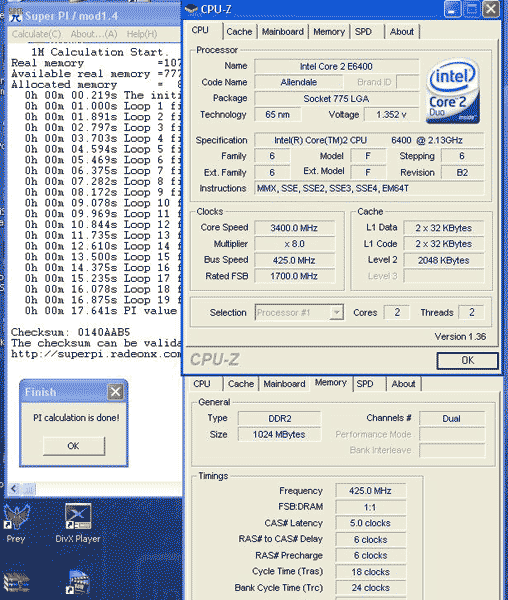Open the bottom-left desktop icon below Prey
The image size is (508, 600).
tap(16, 582)
